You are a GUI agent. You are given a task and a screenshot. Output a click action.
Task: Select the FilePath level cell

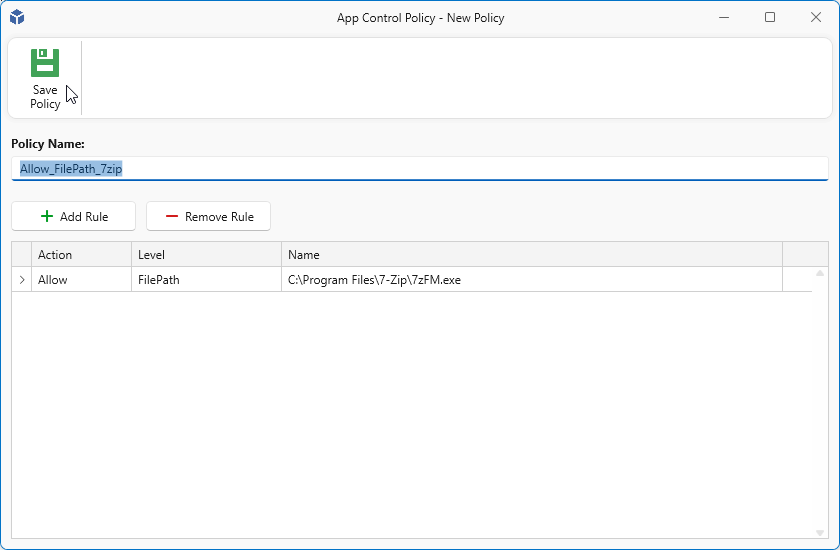(206, 280)
